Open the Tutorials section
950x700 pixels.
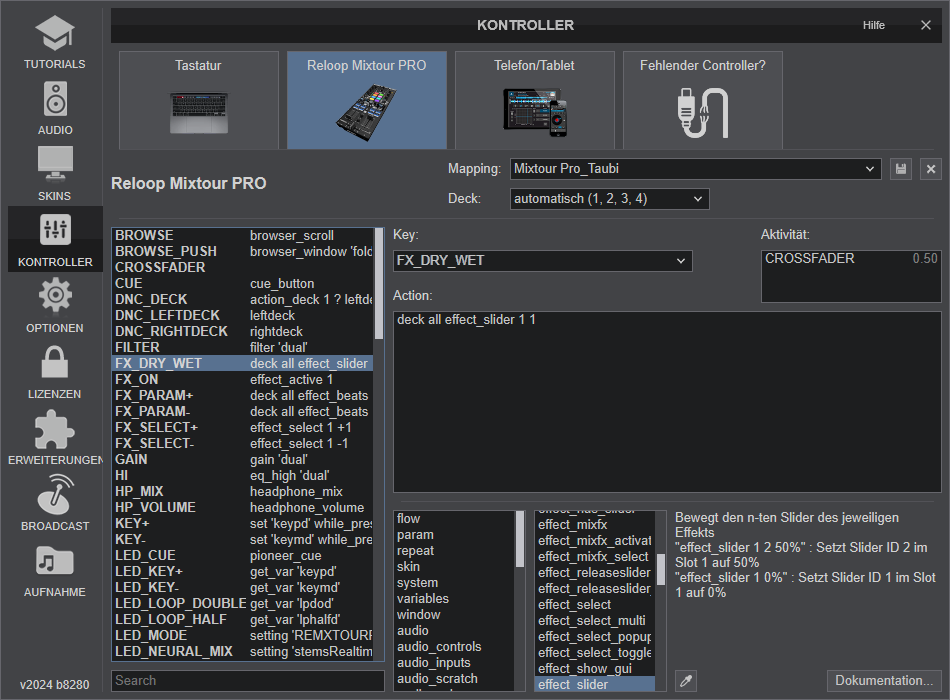pos(55,41)
